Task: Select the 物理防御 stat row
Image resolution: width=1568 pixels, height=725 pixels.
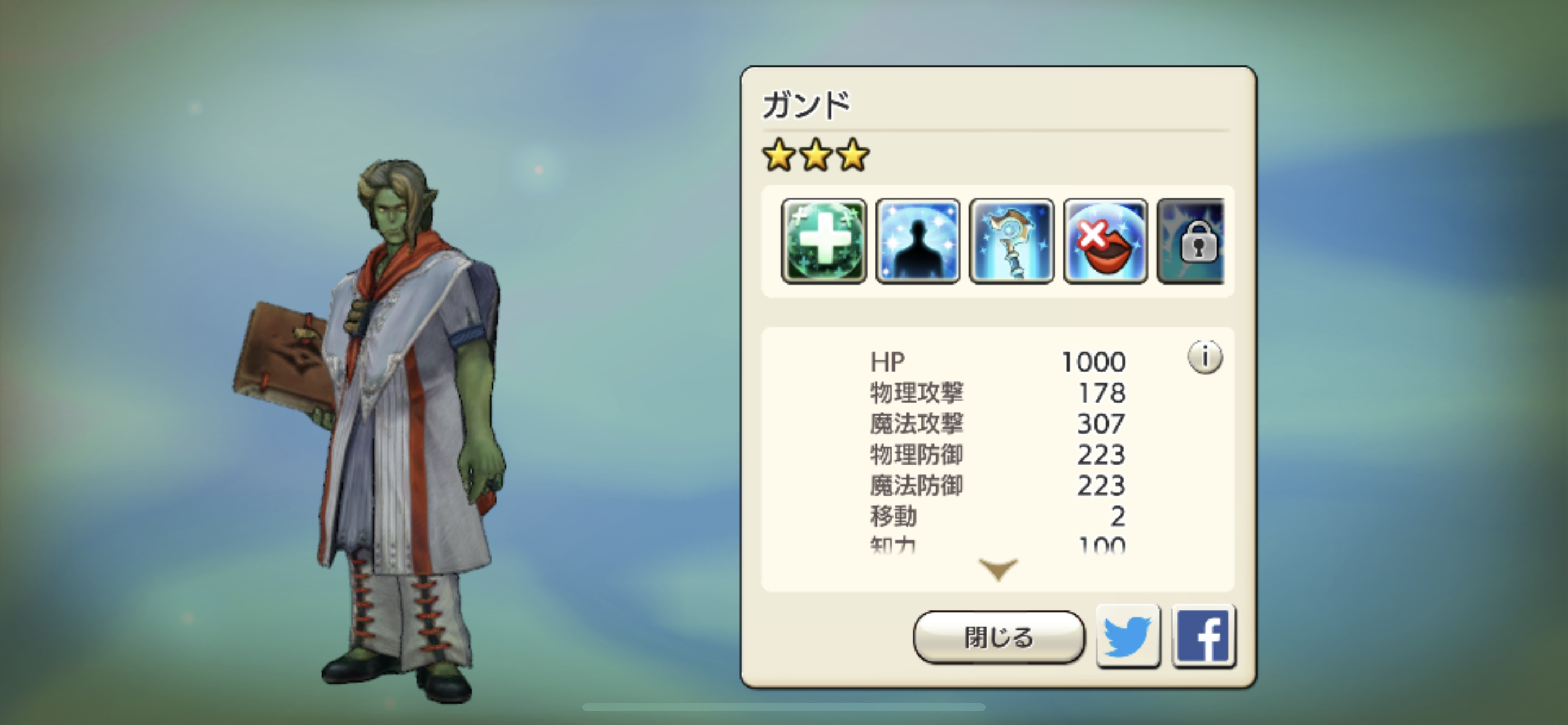Action: 998,455
